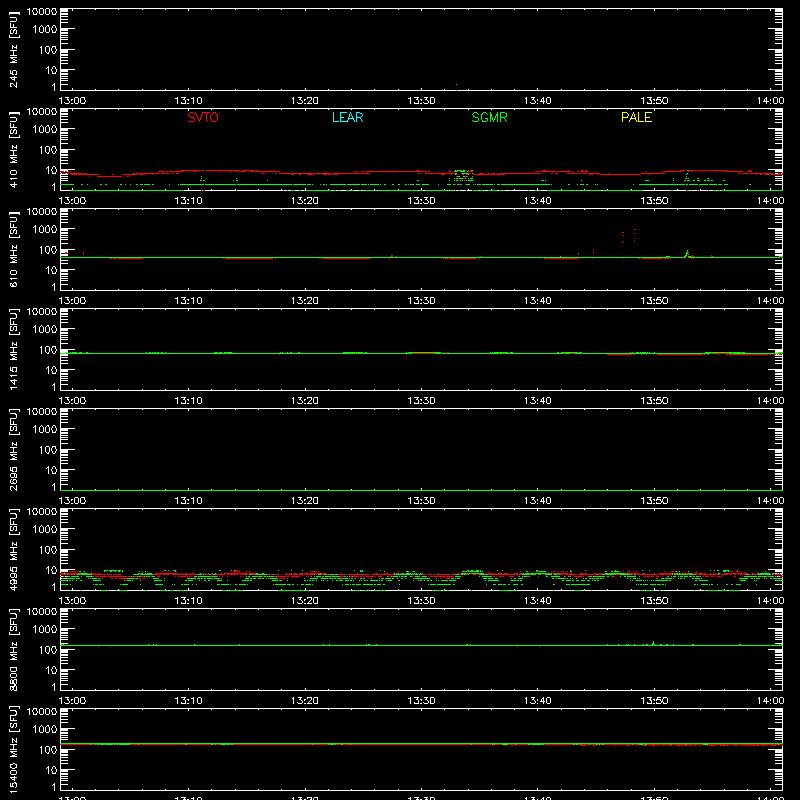Click the 10 value on 1415 MHz axis
The height and width of the screenshot is (800, 800).
point(52,370)
